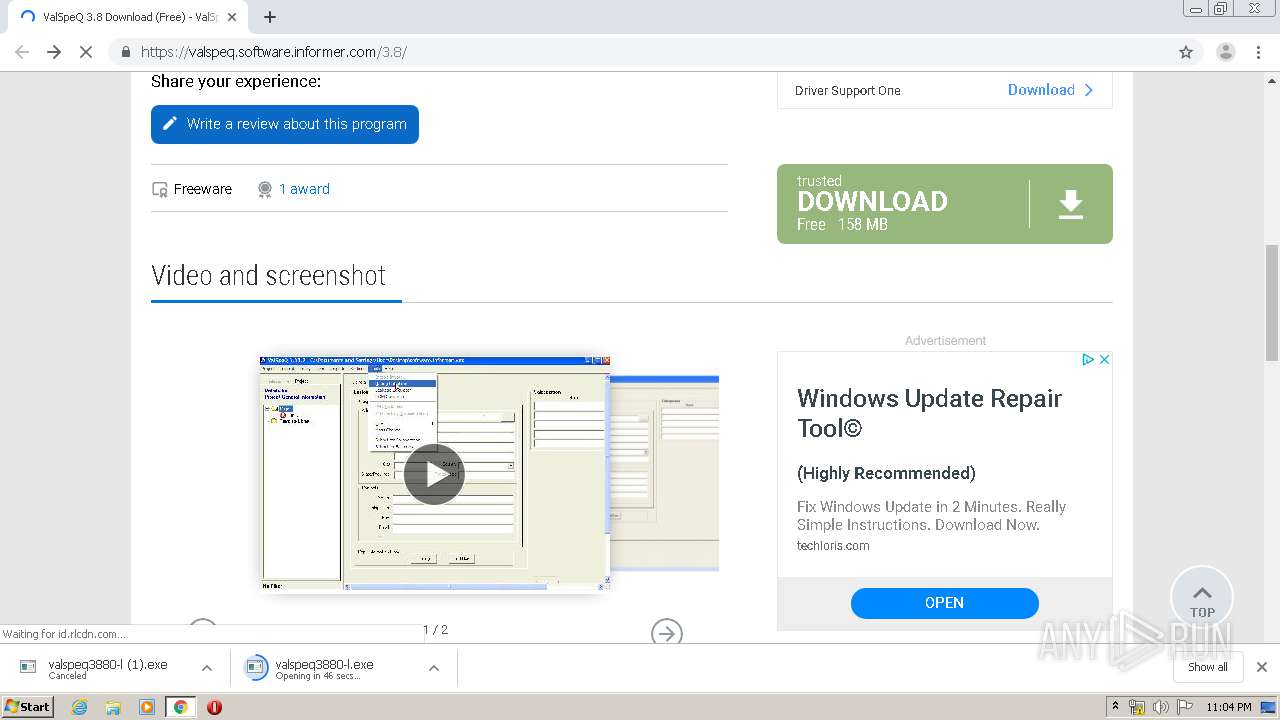Screen dimensions: 1280x720
Task: Click the address bar URL
Action: click(274, 52)
